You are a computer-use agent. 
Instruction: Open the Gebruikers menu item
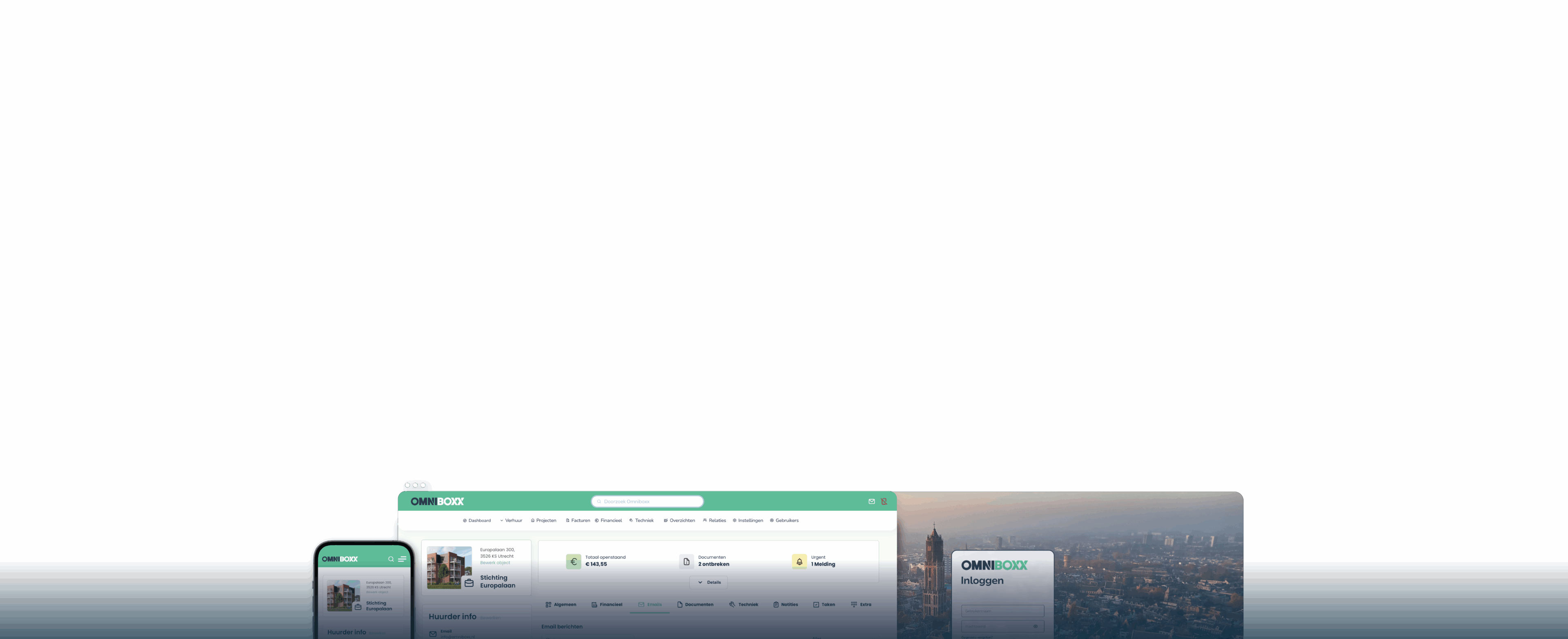784,520
